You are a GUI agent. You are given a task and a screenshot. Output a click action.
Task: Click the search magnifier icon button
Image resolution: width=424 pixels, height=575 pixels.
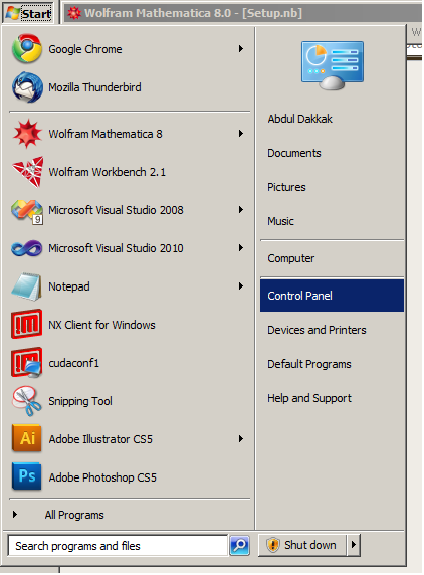pos(240,545)
